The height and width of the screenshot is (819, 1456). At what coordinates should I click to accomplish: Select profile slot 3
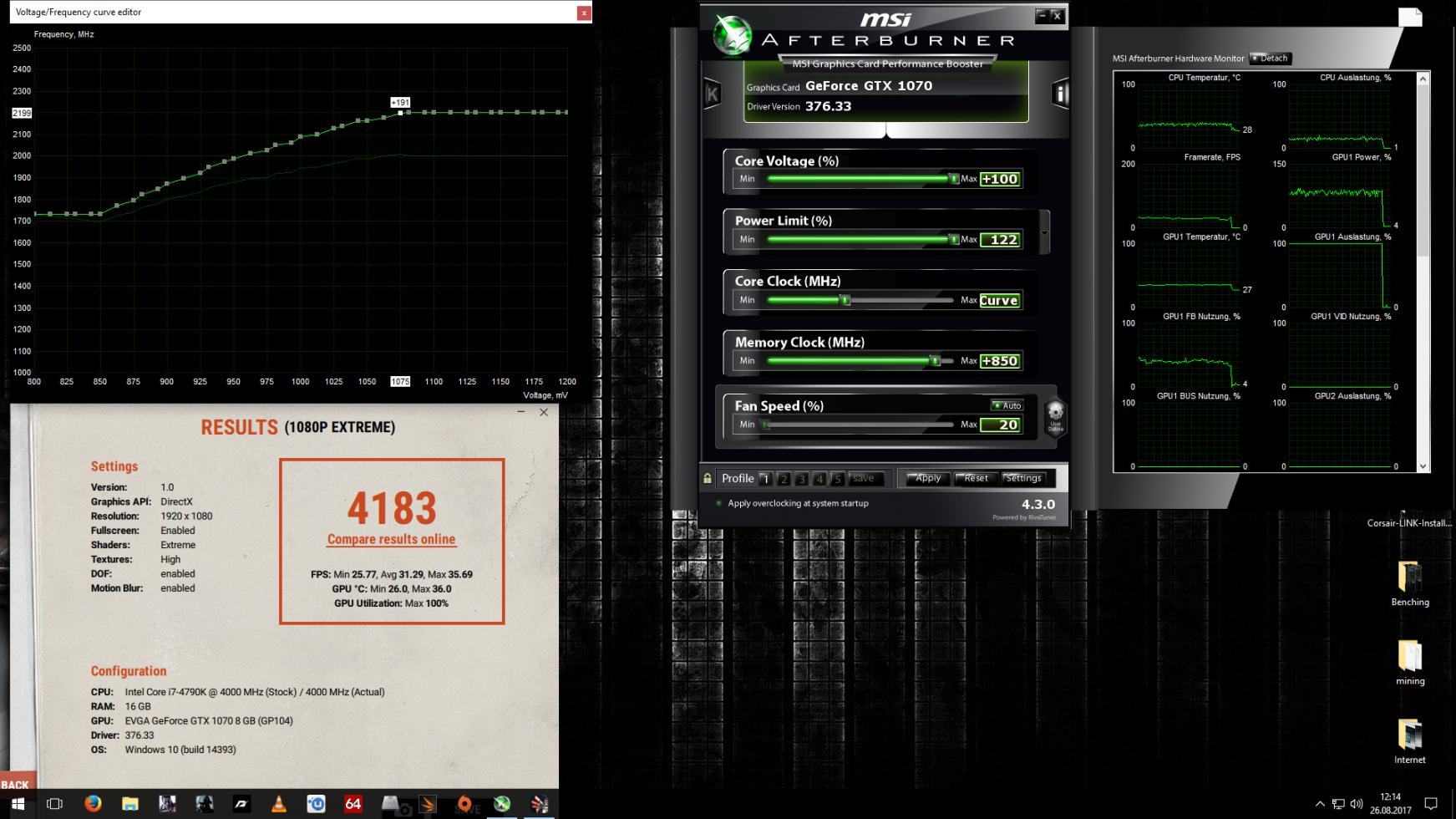click(x=802, y=479)
